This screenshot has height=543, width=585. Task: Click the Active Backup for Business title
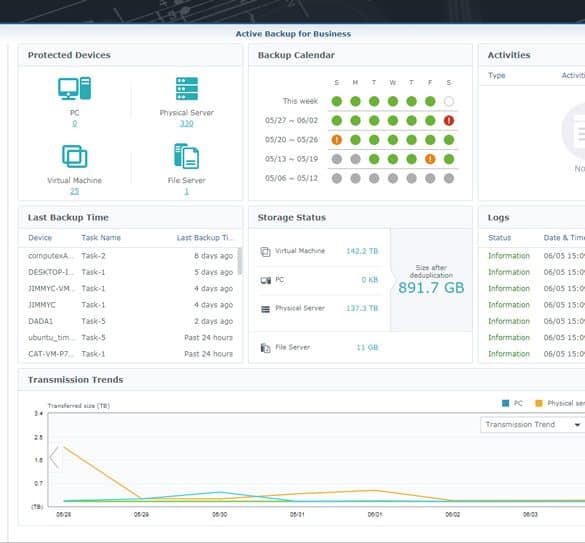[293, 34]
